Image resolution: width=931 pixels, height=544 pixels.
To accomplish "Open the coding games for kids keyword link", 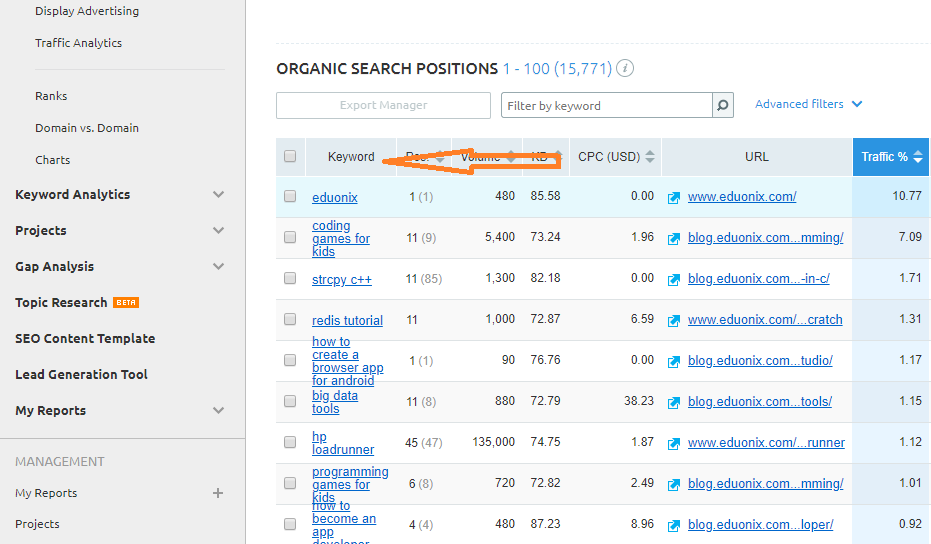I will click(x=341, y=238).
